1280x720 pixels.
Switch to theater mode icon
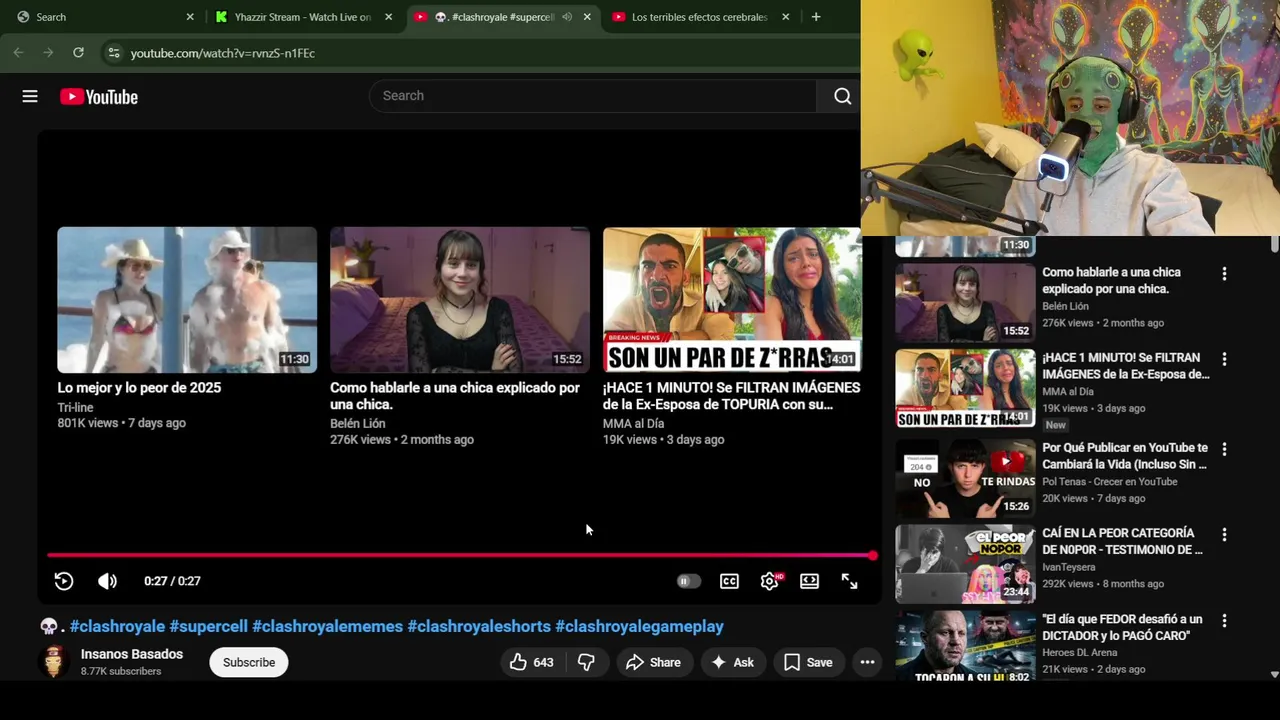[809, 581]
